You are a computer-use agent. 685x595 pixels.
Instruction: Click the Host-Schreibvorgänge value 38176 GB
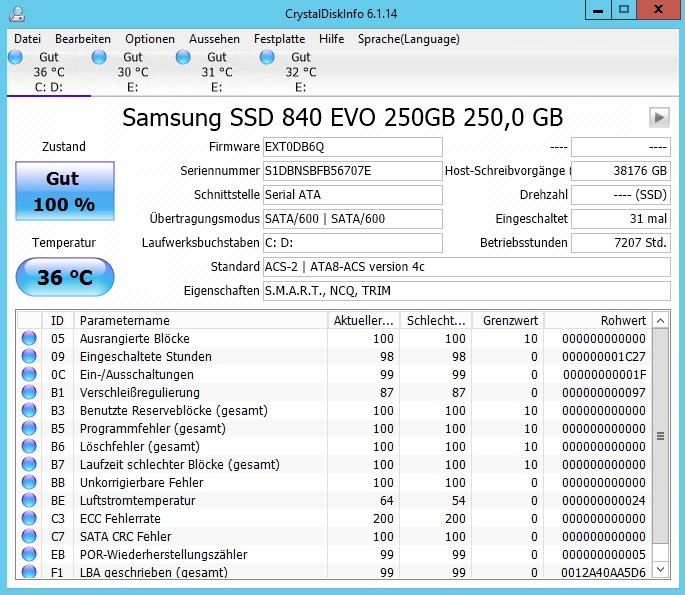[x=621, y=171]
